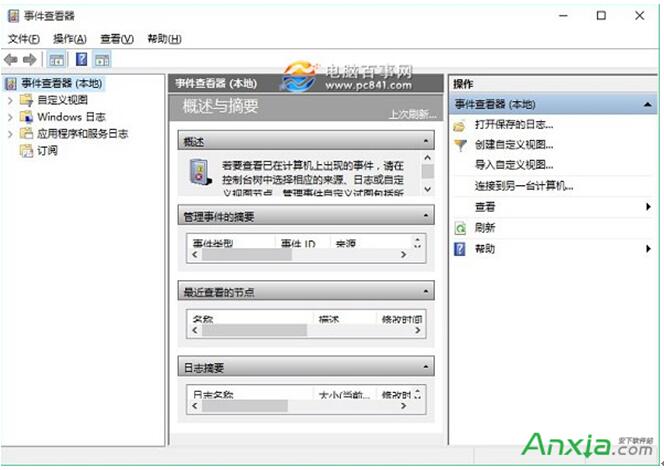This screenshot has height=470, width=664.
Task: Click the 概述 scrollbar down arrow
Action: pyautogui.click(x=428, y=188)
